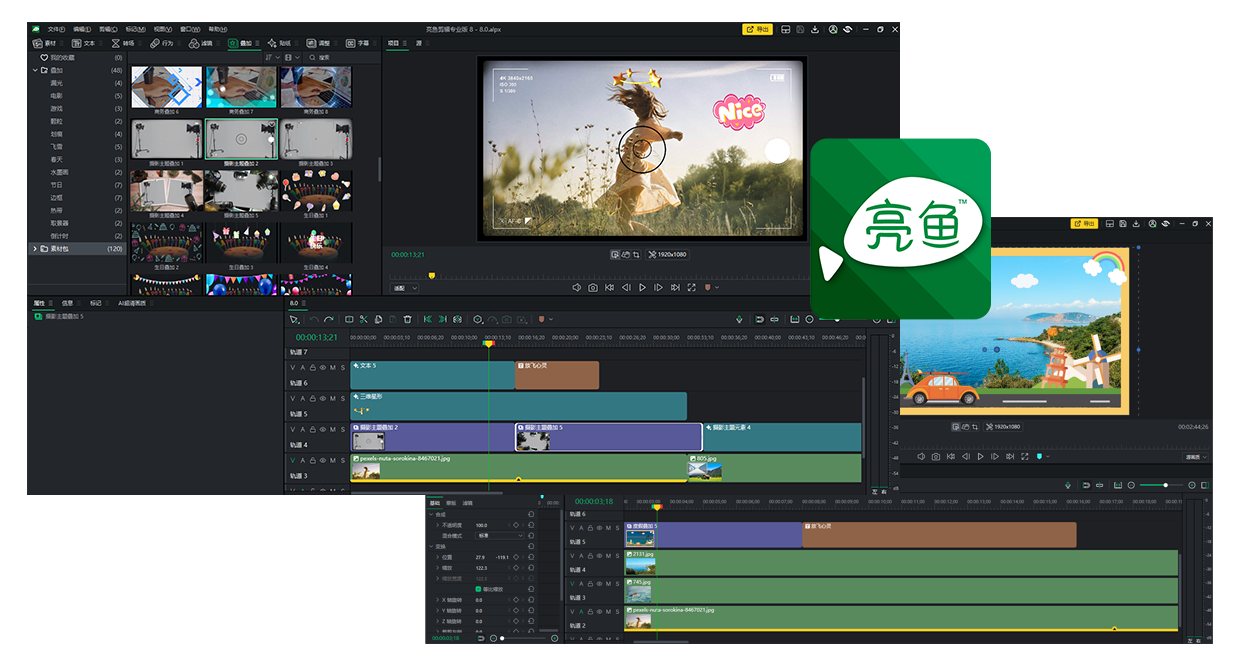This screenshot has width=1242, height=670.
Task: Click the trash delete icon in the timeline toolbar
Action: click(407, 320)
